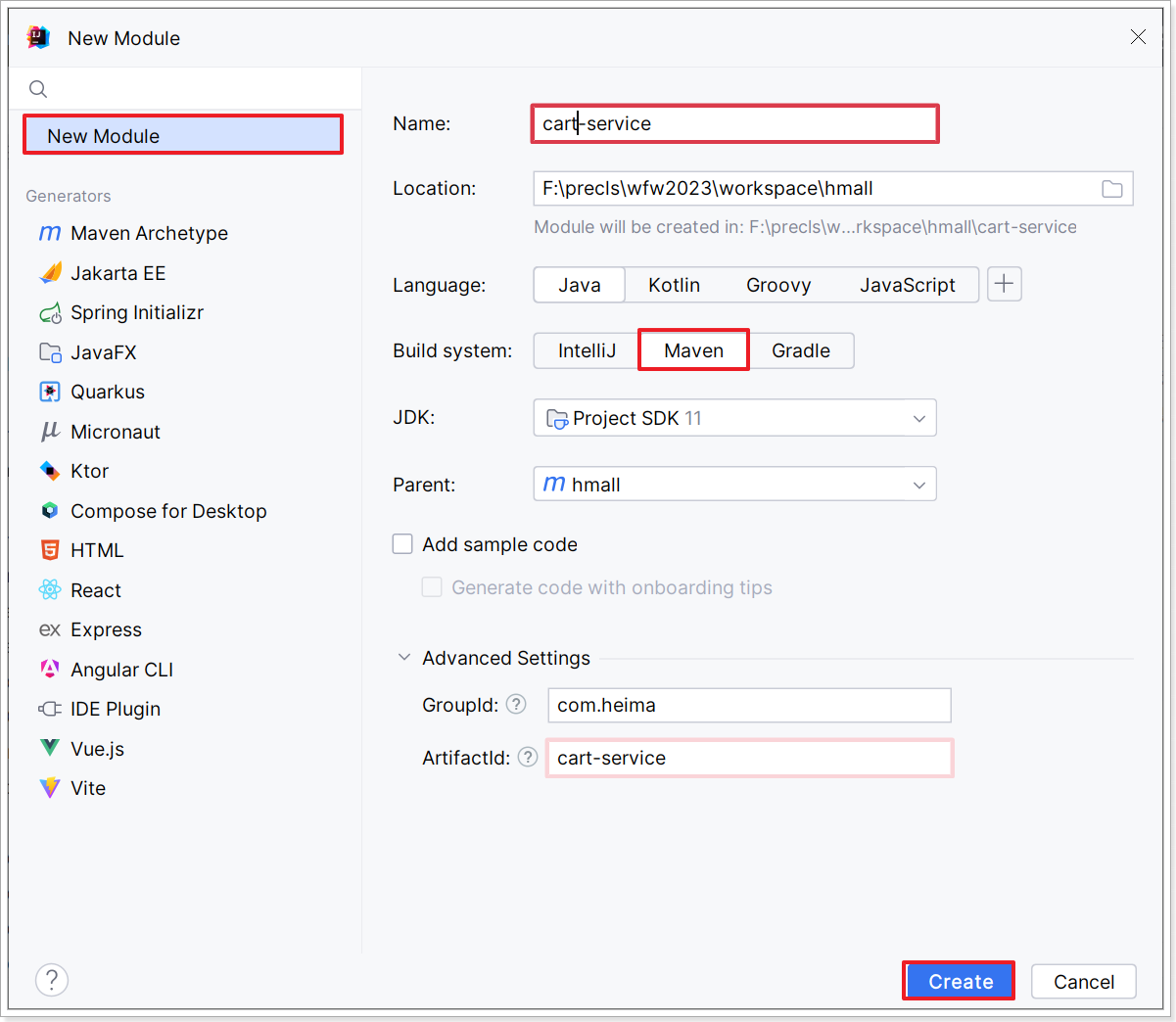1176x1022 pixels.
Task: Click the Create button
Action: click(x=960, y=981)
